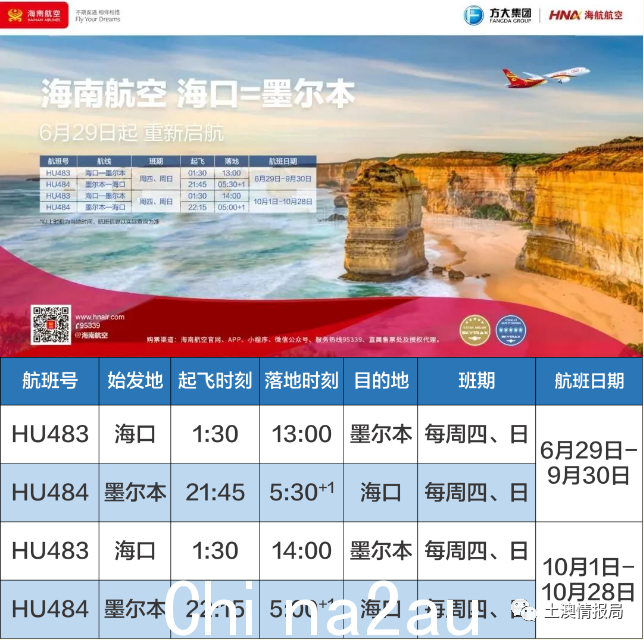Click the small schedule table on the banner
This screenshot has width=644, height=640.
(178, 184)
